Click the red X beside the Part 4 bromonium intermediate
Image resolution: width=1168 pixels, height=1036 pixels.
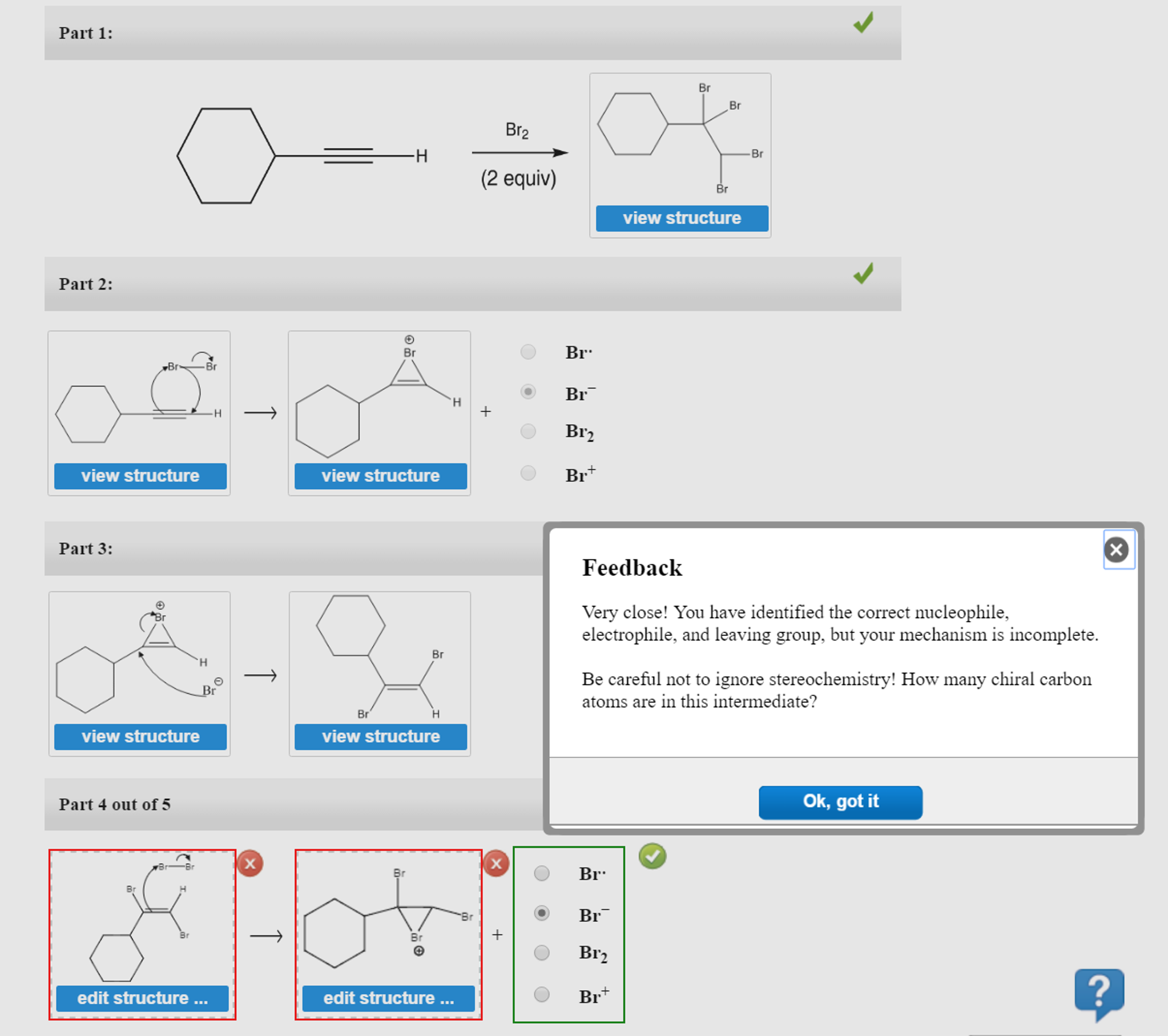496,865
